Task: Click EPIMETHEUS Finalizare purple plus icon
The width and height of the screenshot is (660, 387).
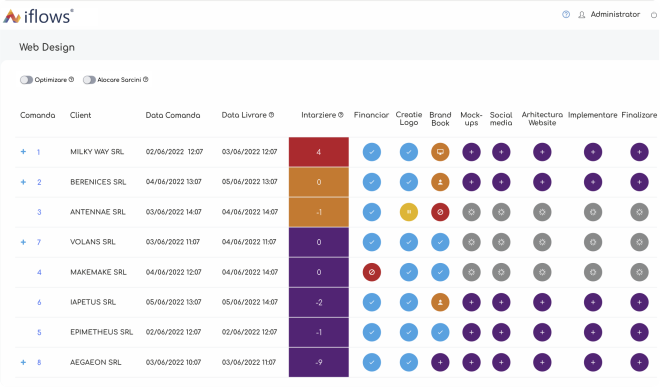Action: point(639,332)
